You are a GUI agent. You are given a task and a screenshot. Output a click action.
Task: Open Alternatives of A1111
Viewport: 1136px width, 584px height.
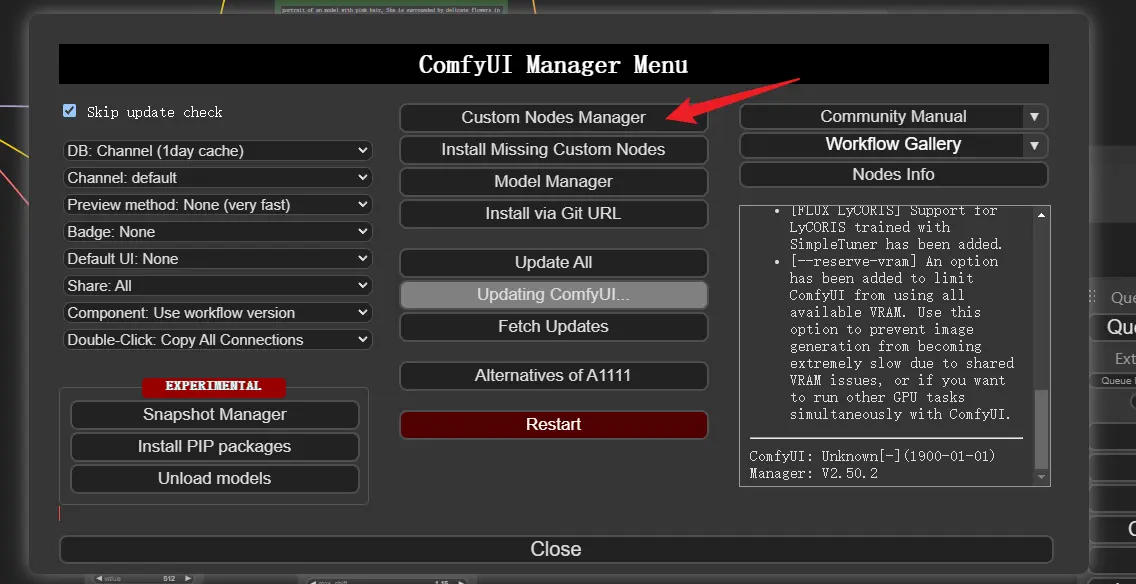tap(554, 375)
